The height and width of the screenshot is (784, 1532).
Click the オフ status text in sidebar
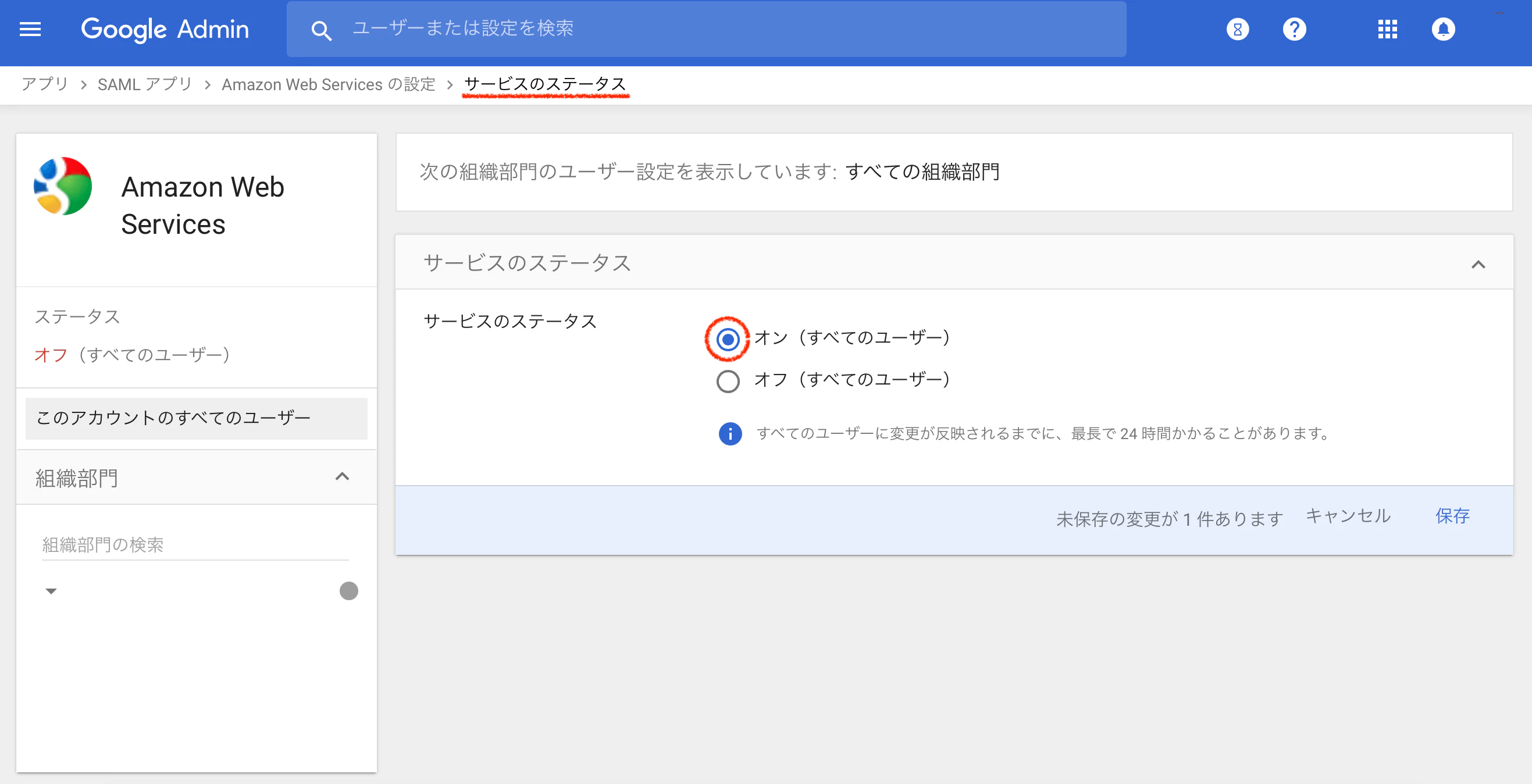pyautogui.click(x=51, y=355)
